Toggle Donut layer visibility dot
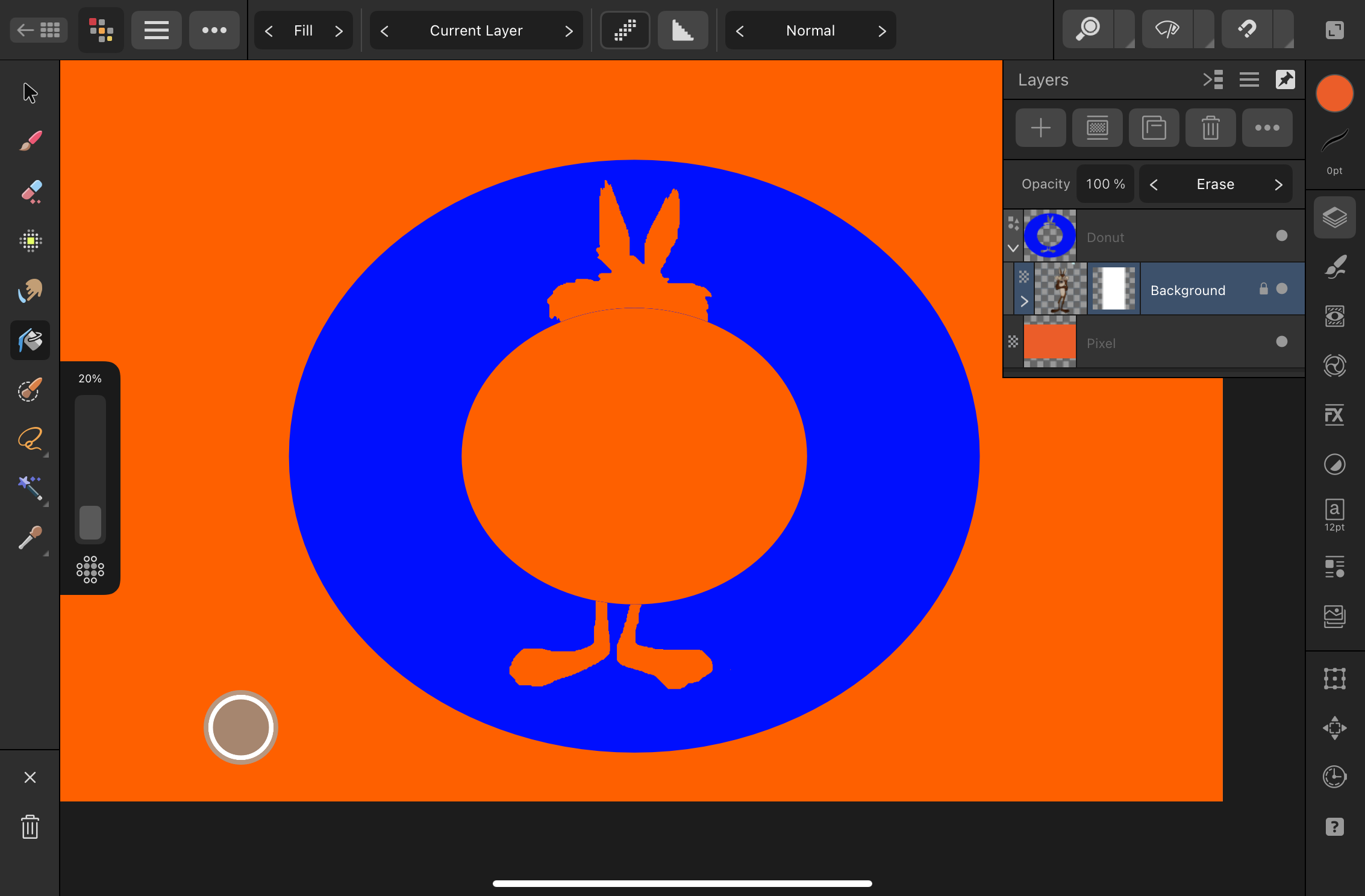The image size is (1365, 896). click(1282, 235)
